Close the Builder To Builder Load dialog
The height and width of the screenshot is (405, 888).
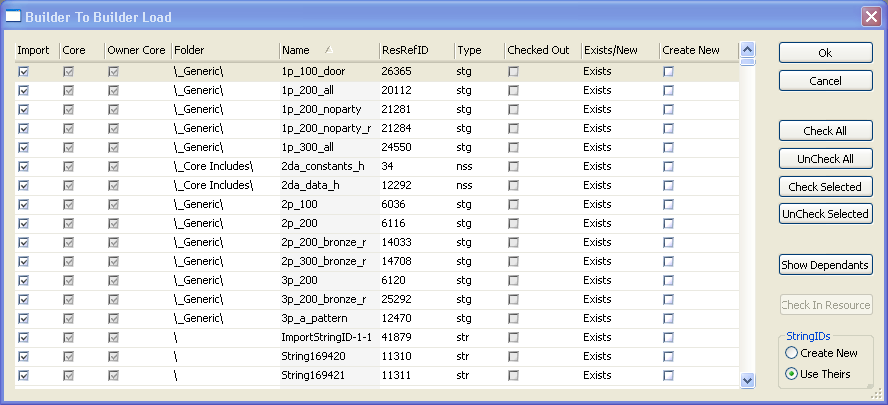(x=870, y=17)
